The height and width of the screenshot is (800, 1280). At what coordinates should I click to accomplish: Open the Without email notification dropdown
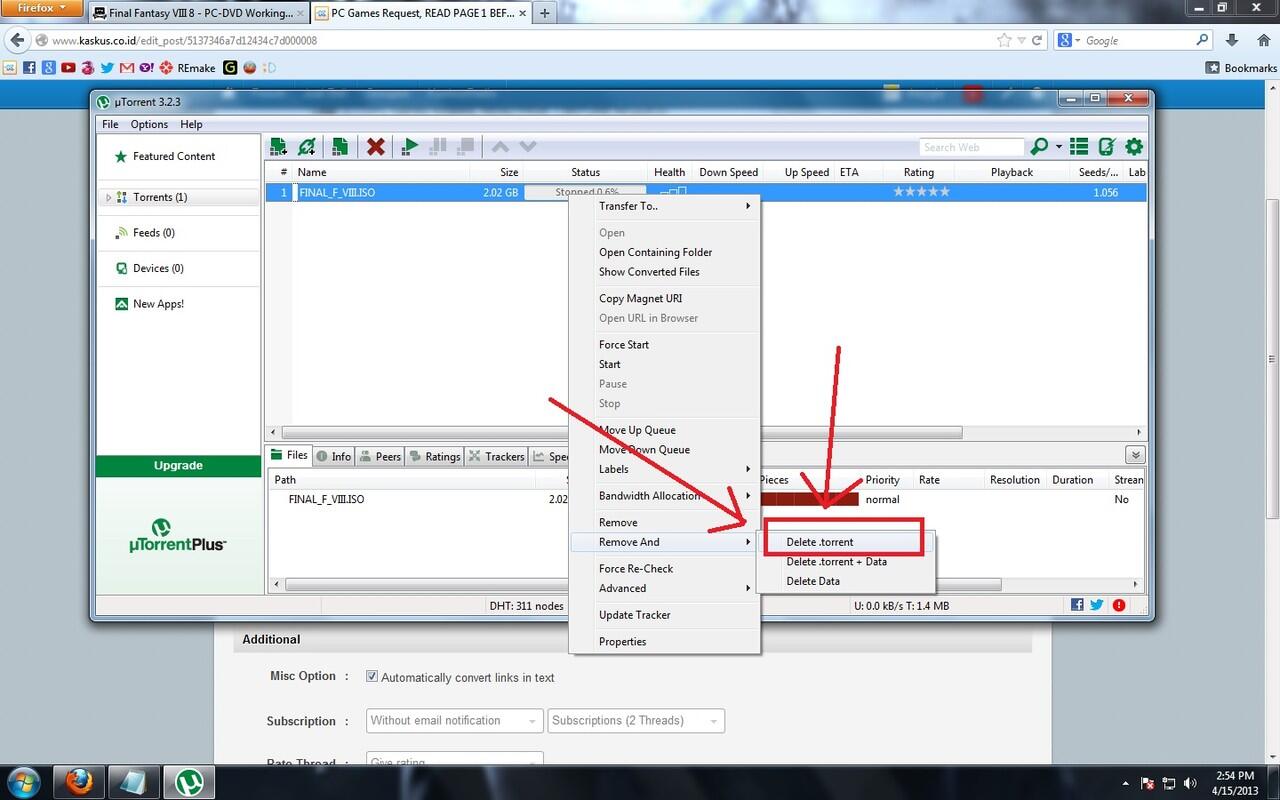tap(454, 720)
